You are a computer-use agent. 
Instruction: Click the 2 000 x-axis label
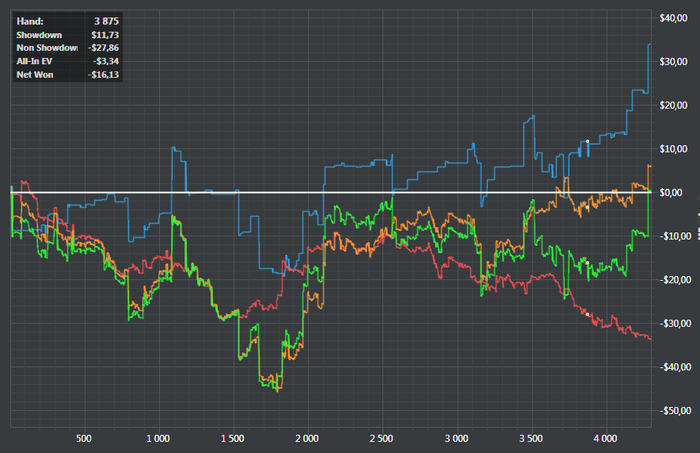pos(307,438)
